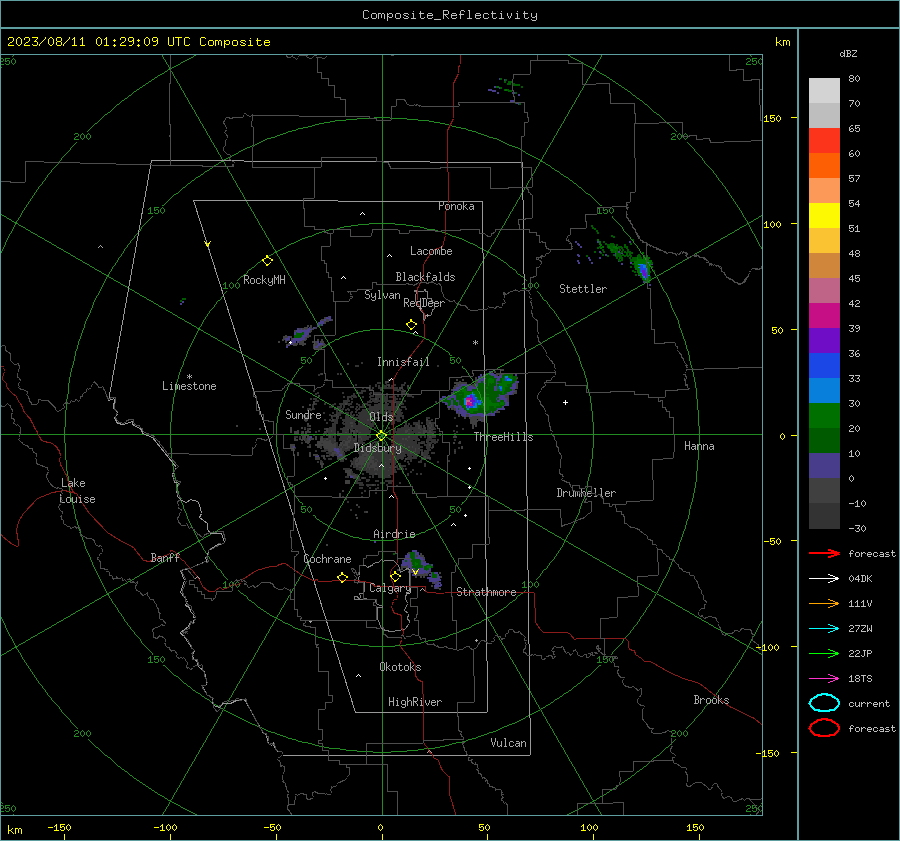Image resolution: width=900 pixels, height=841 pixels.
Task: Click the Composite_Reflectivity title
Action: [x=450, y=15]
